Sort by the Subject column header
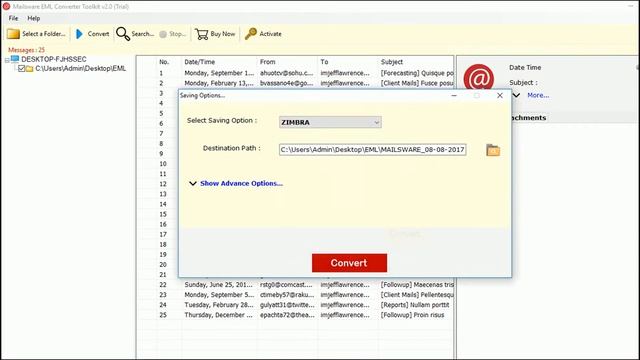Viewport: 640px width, 360px height. [x=392, y=62]
